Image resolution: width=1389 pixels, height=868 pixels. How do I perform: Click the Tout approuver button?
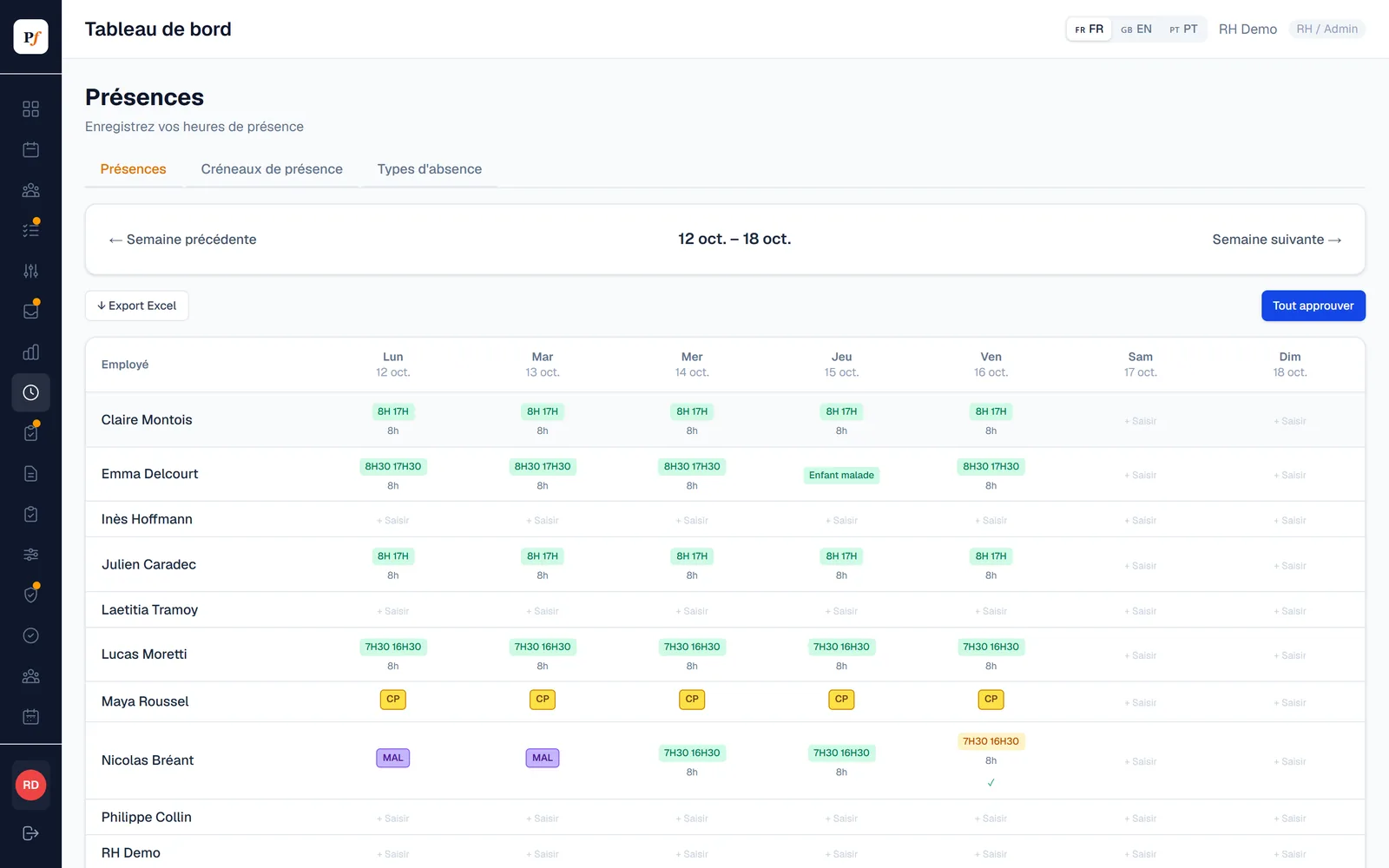tap(1313, 306)
